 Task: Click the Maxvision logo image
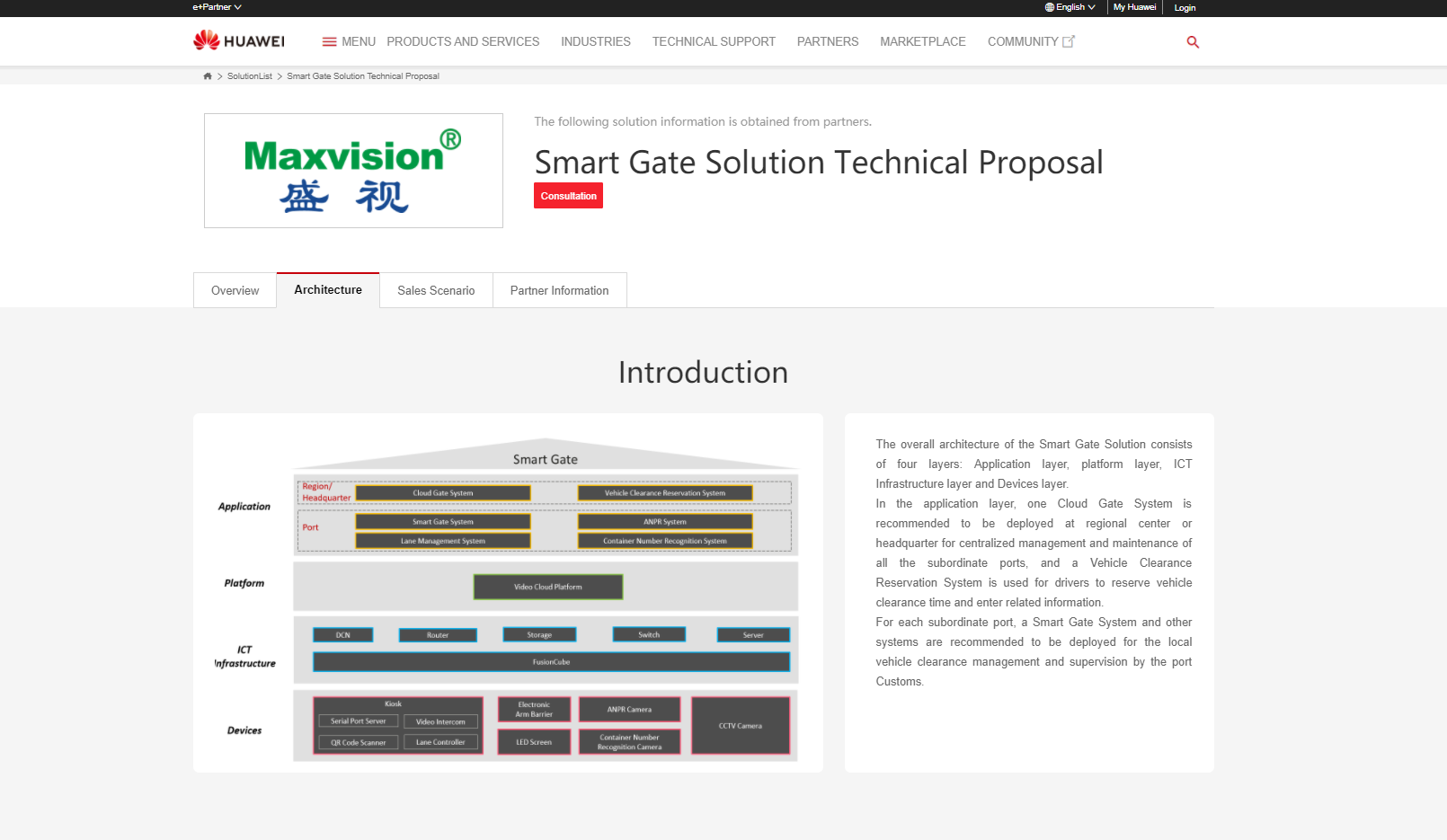point(353,171)
